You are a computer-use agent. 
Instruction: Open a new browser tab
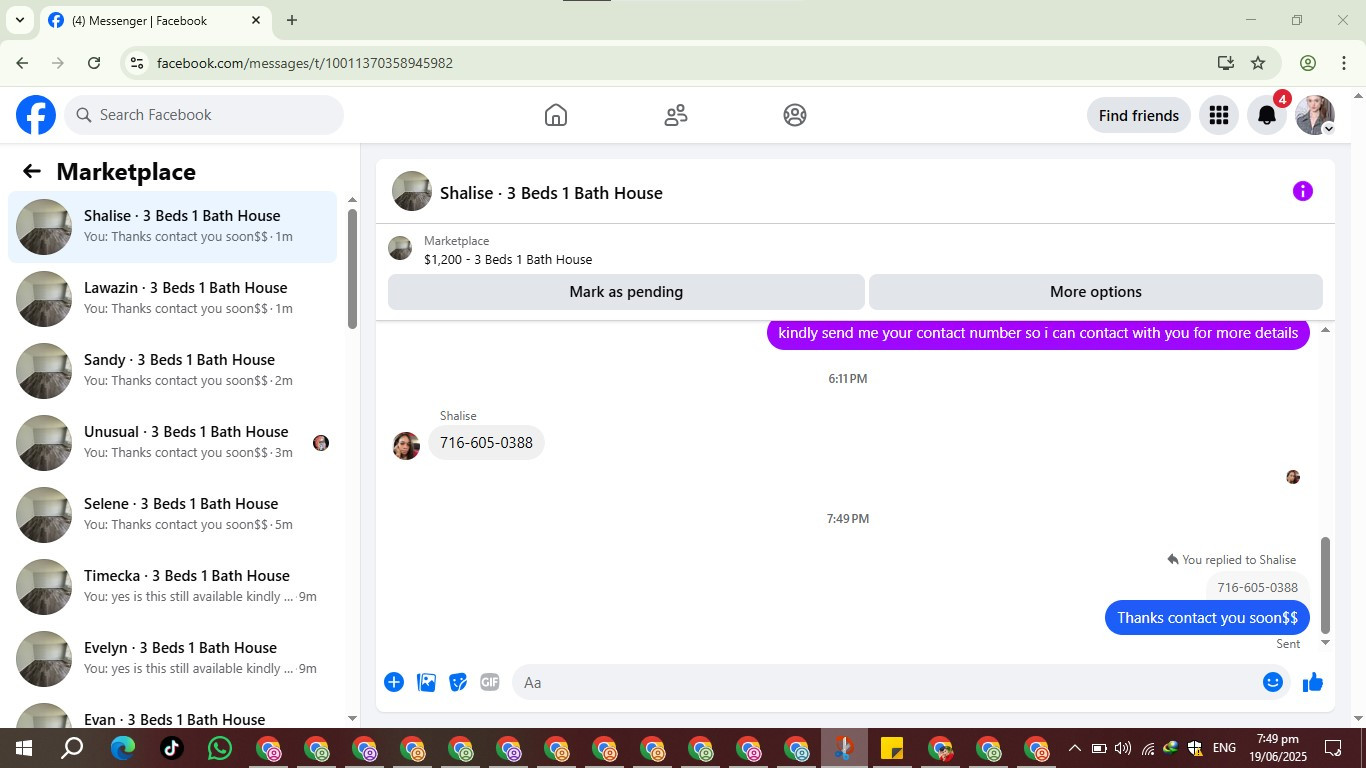click(292, 20)
